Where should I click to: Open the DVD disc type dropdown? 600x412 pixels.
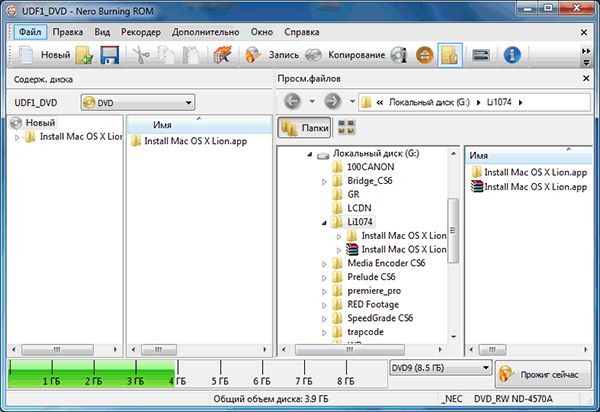(136, 102)
